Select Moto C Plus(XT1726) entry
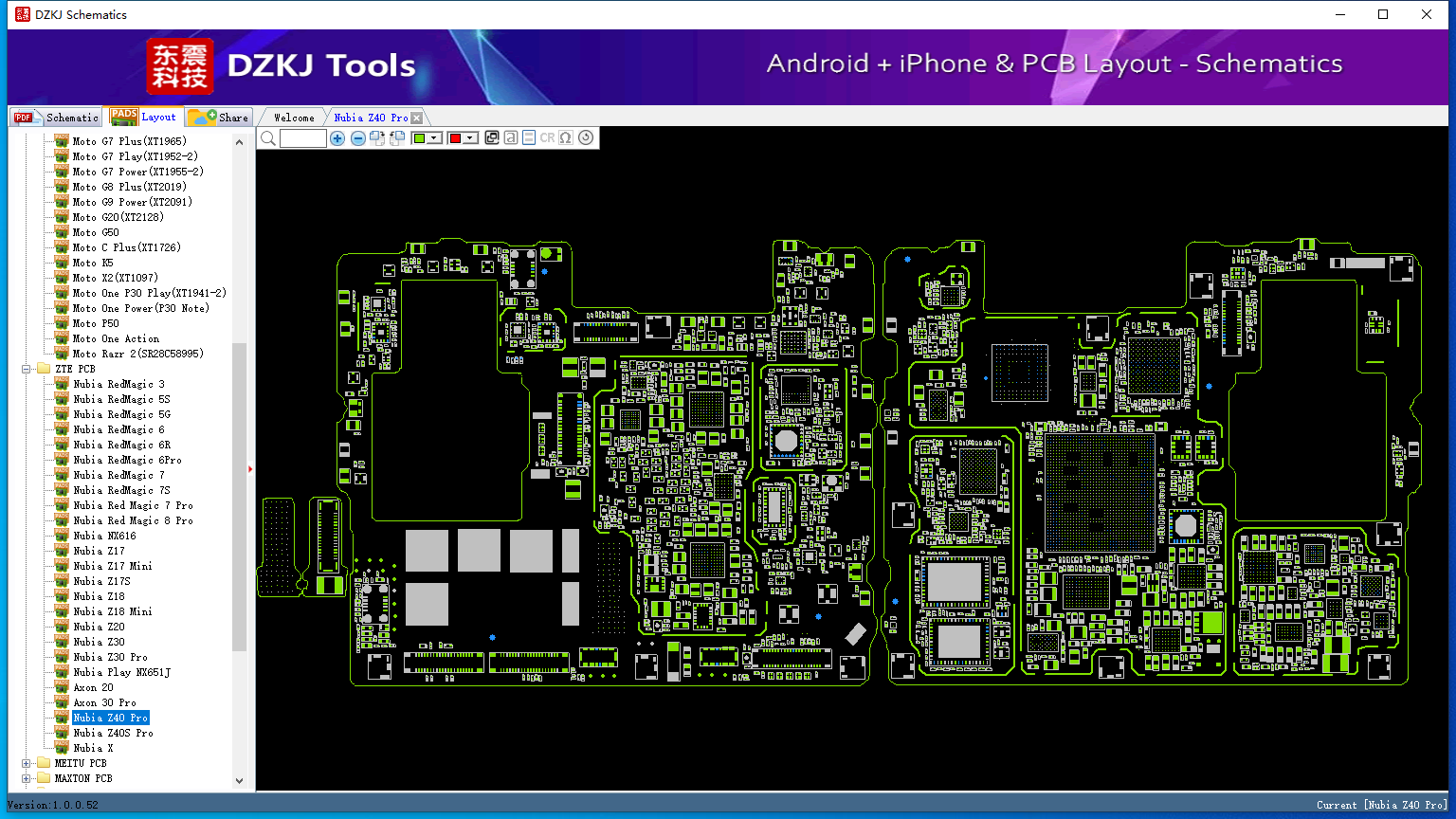The image size is (1456, 819). click(127, 247)
